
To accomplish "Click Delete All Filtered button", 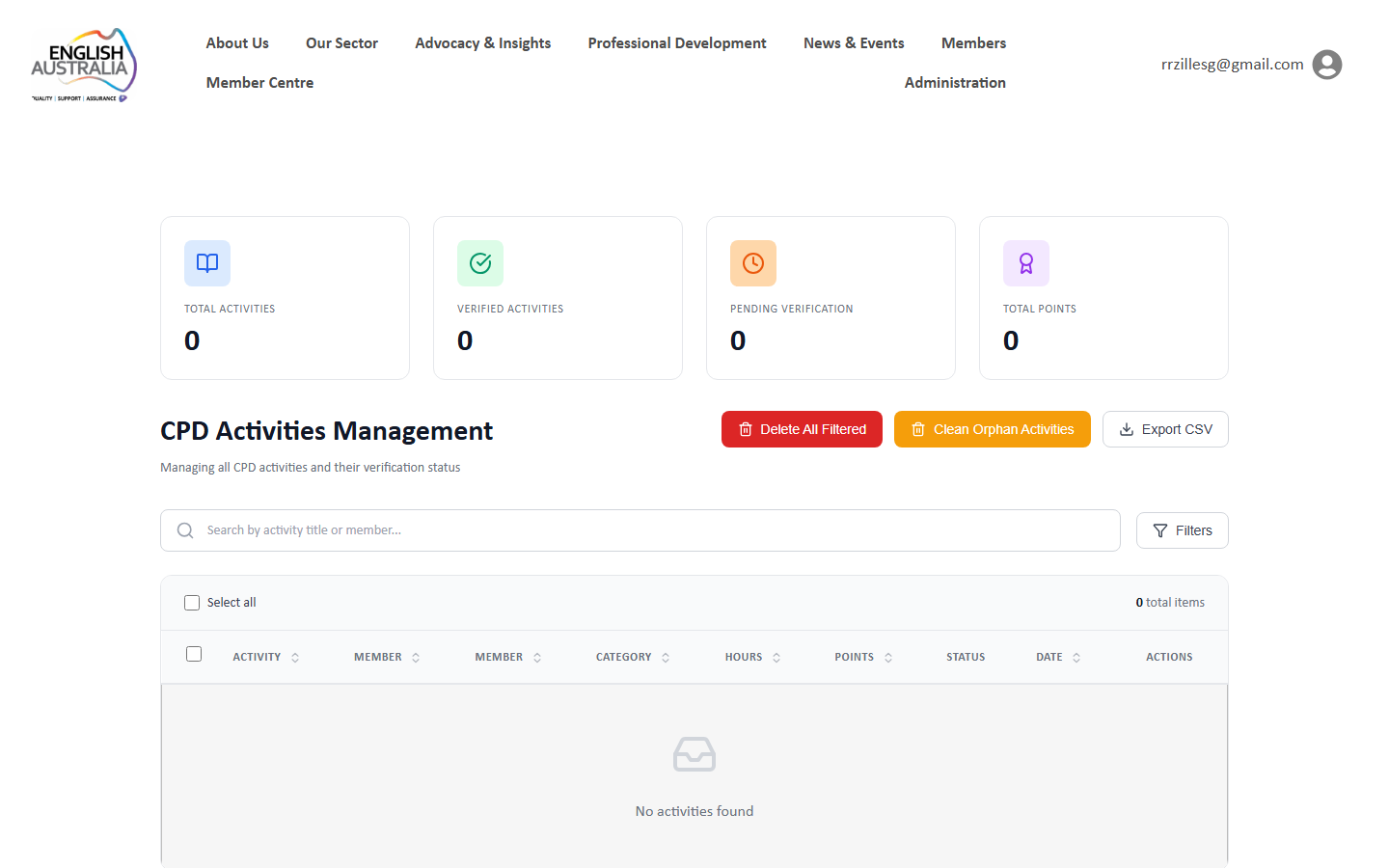I will 802,429.
